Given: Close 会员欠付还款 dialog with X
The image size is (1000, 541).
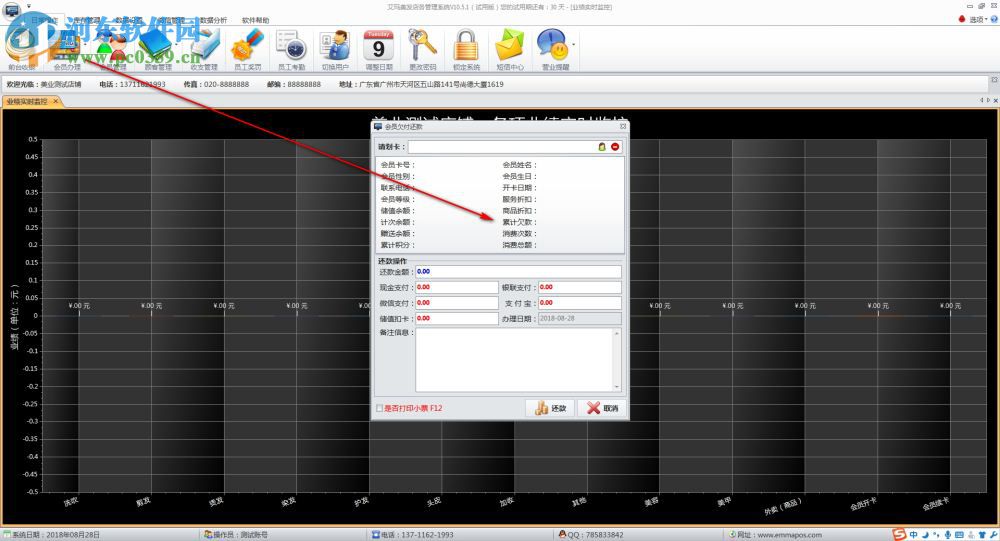Looking at the screenshot, I should click(623, 126).
